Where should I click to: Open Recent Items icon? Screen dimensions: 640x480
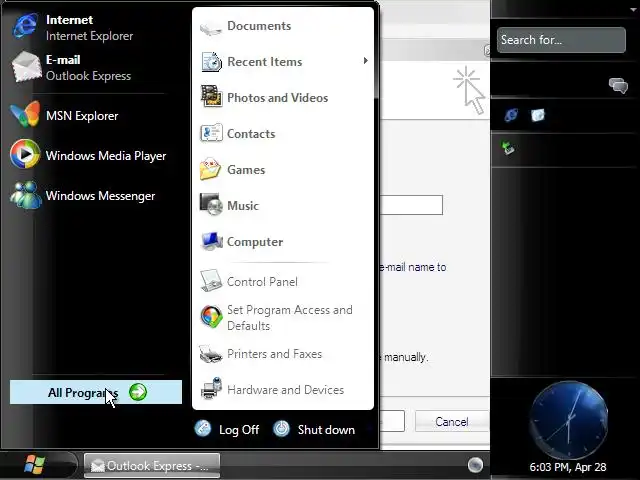(x=211, y=62)
